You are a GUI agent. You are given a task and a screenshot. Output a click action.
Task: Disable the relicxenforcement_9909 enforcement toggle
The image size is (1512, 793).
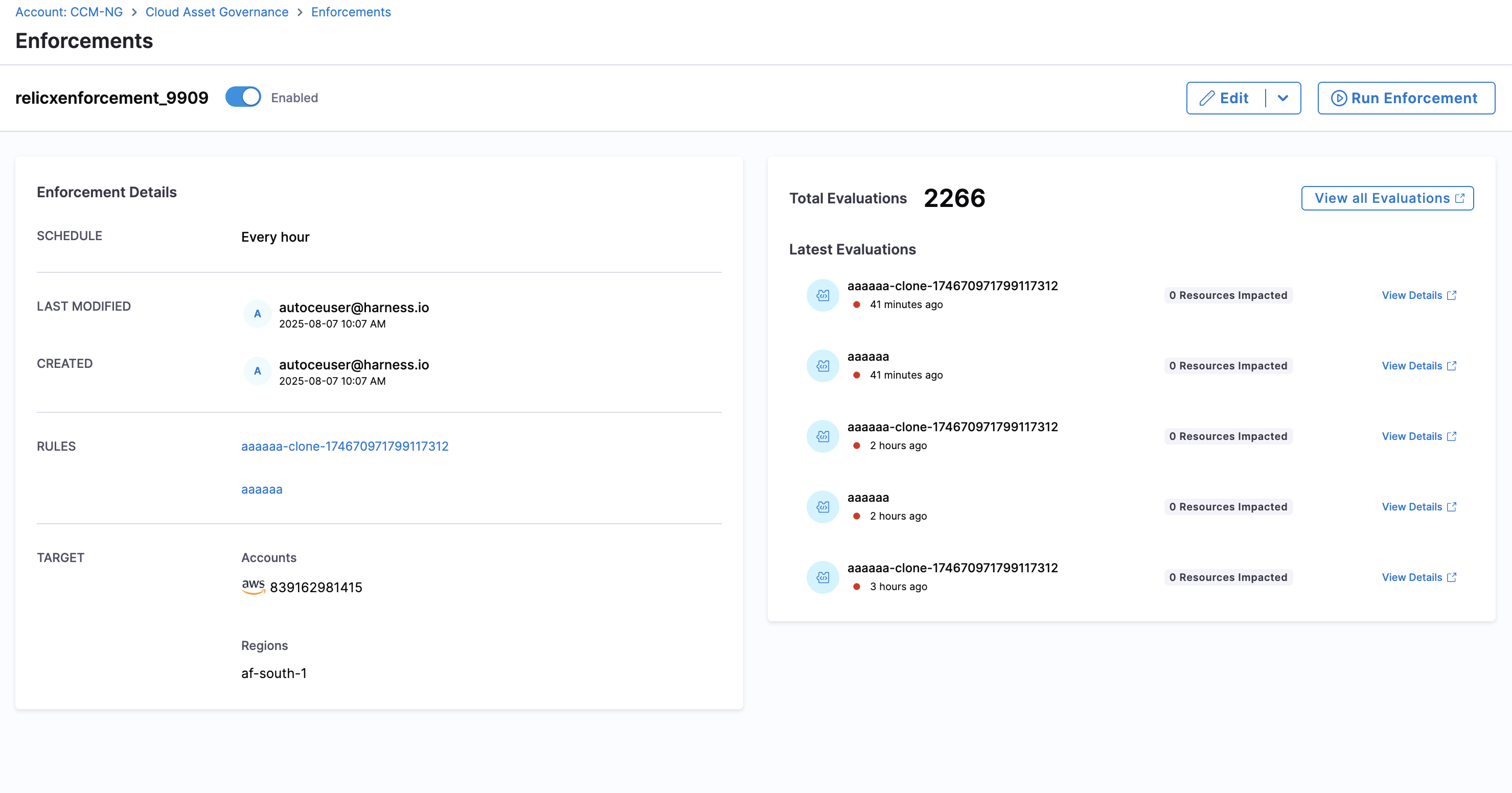point(243,98)
